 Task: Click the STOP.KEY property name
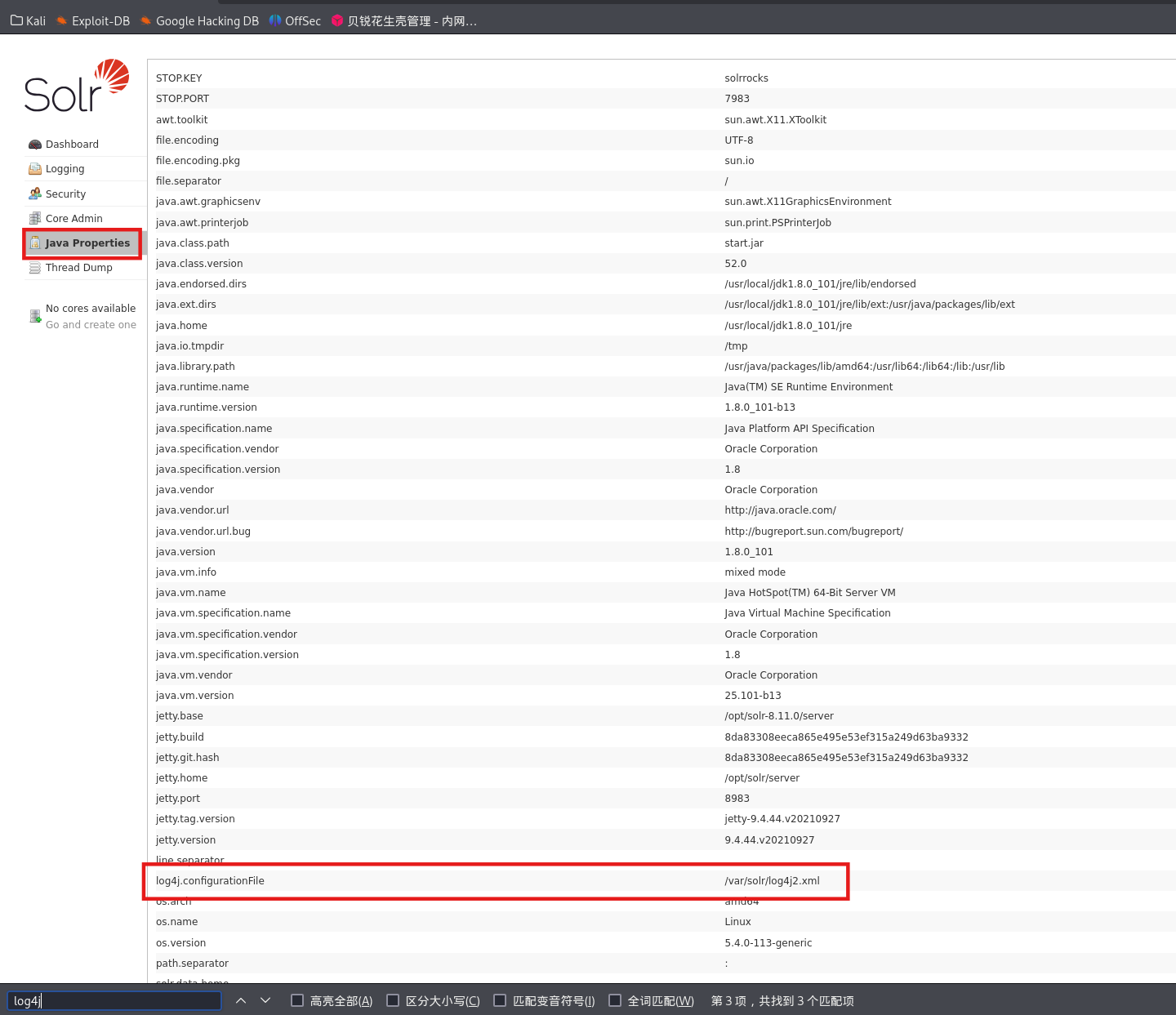[179, 78]
